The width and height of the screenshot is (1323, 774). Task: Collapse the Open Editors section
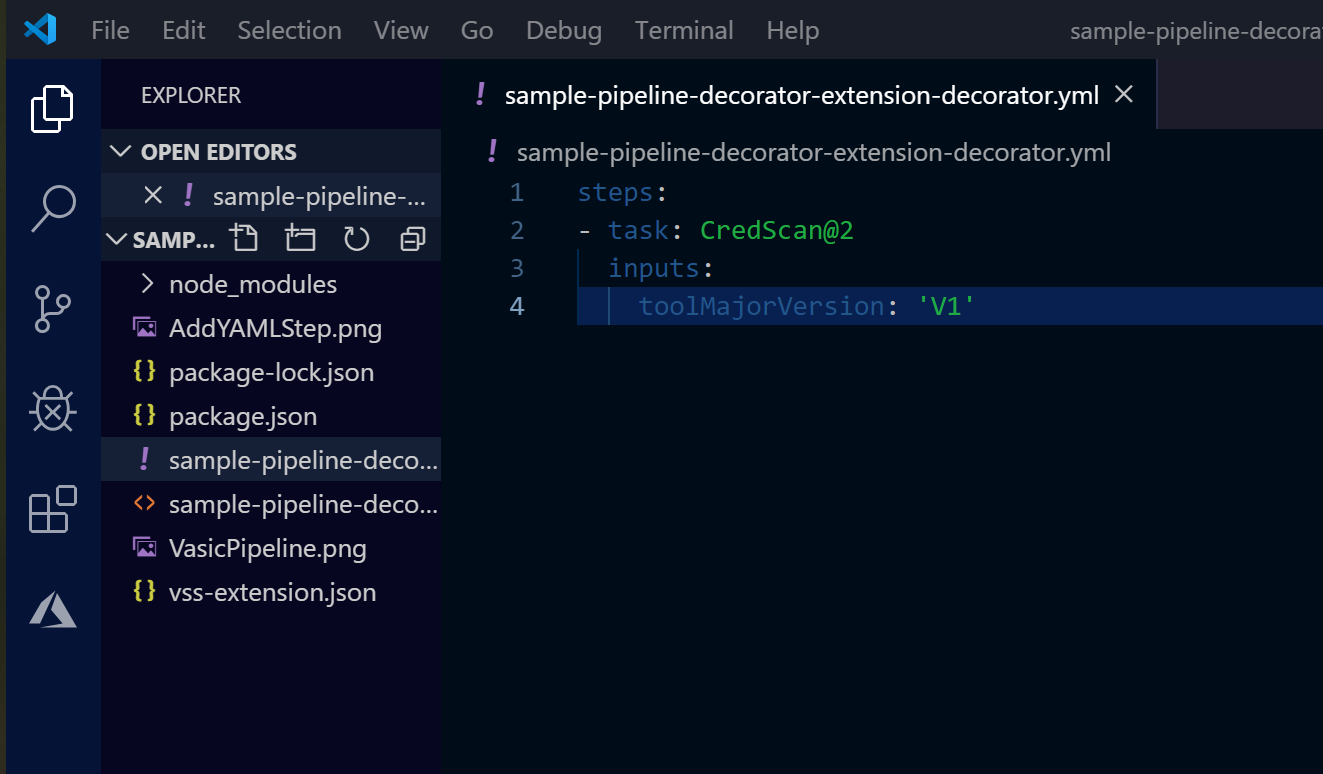point(122,152)
